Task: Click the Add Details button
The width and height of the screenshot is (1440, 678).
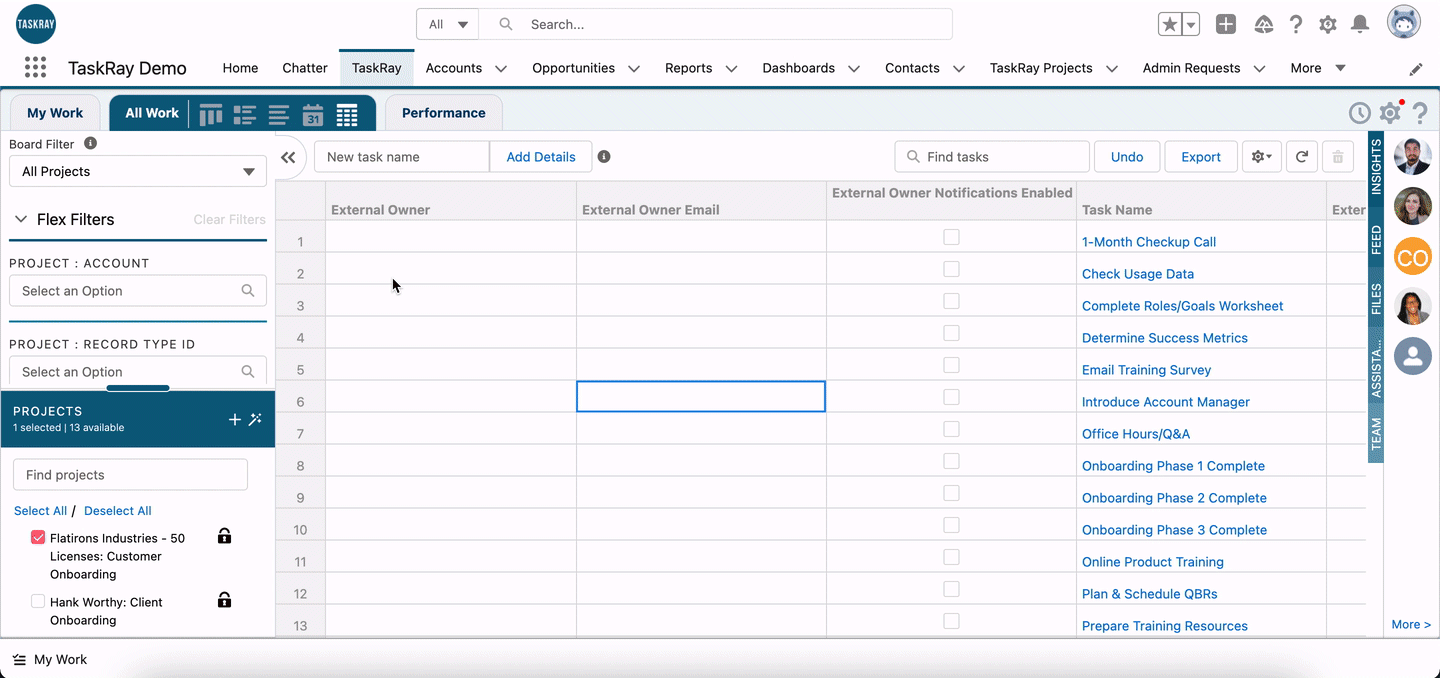Action: point(541,157)
